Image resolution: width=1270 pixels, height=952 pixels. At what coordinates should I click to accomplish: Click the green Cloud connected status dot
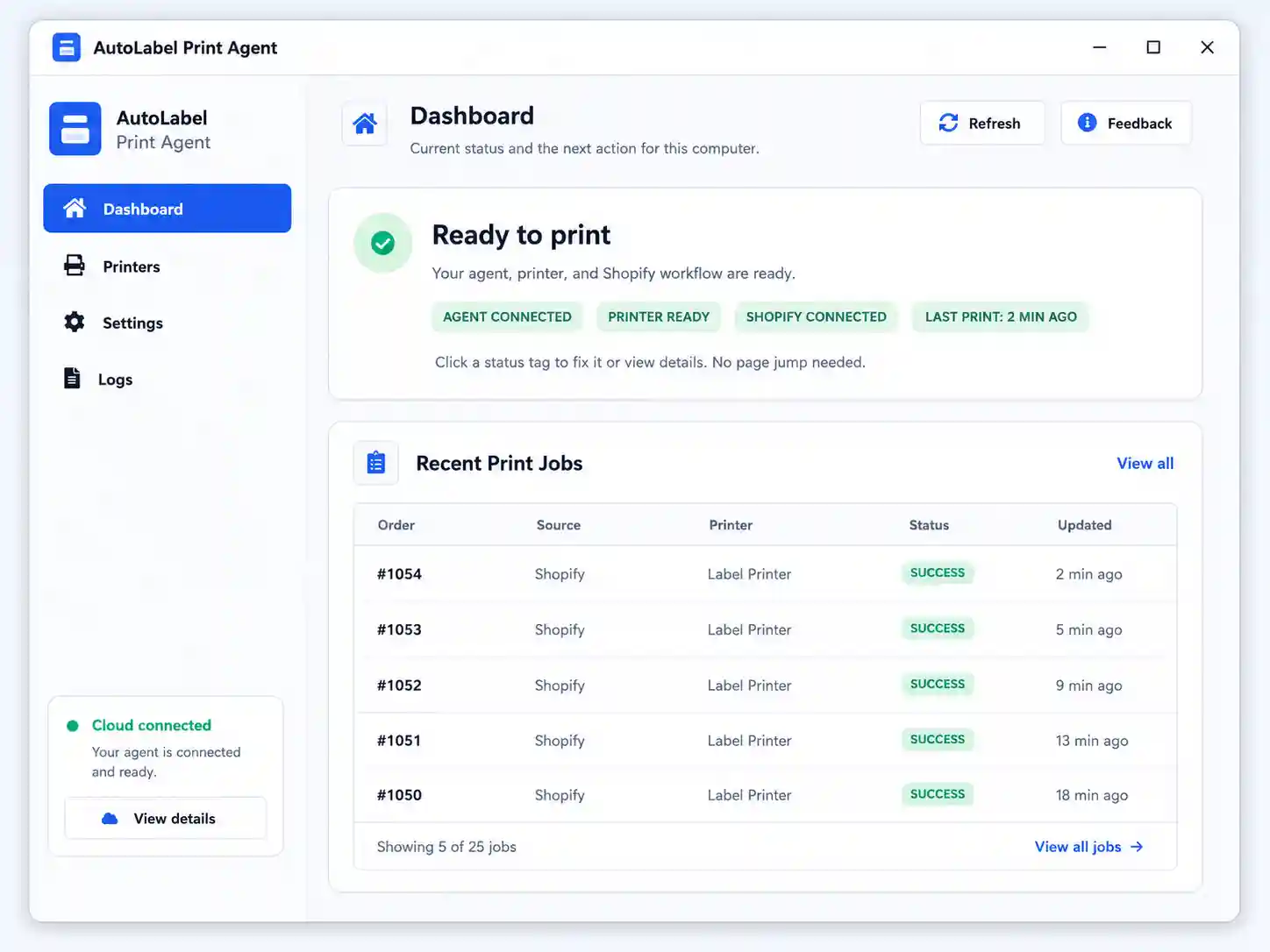pyautogui.click(x=73, y=726)
